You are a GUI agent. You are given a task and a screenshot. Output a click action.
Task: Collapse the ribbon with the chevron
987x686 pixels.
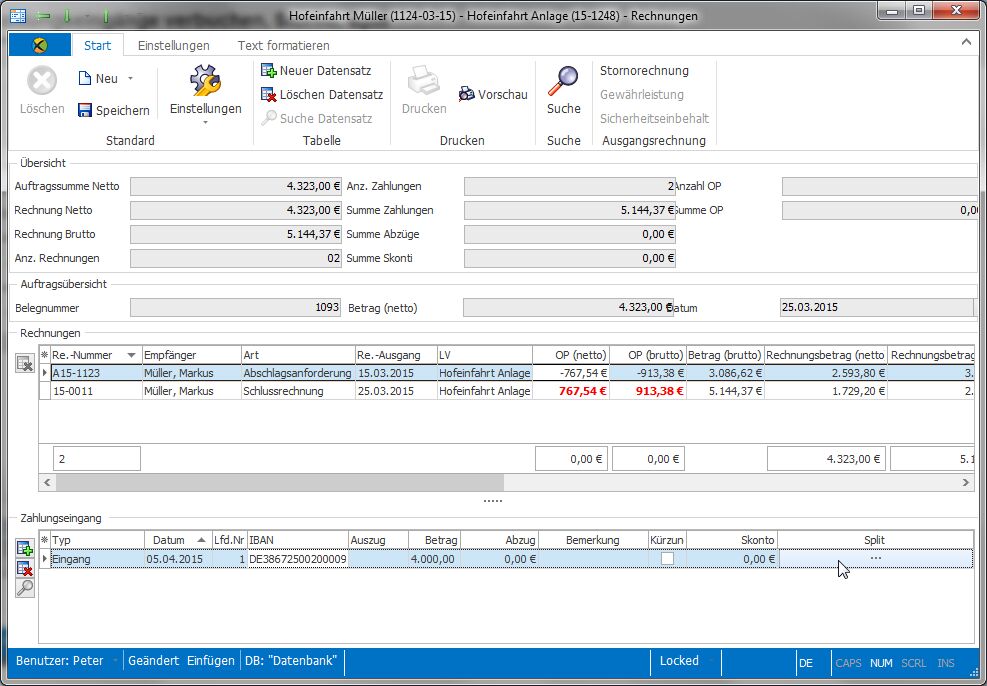[966, 42]
